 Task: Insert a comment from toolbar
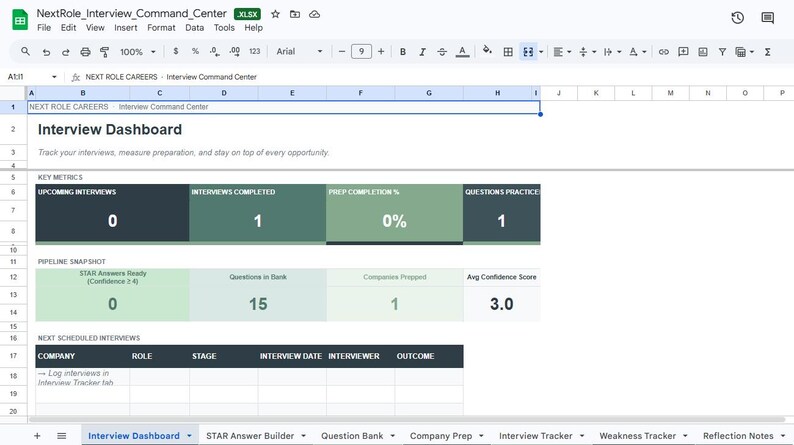pyautogui.click(x=683, y=52)
